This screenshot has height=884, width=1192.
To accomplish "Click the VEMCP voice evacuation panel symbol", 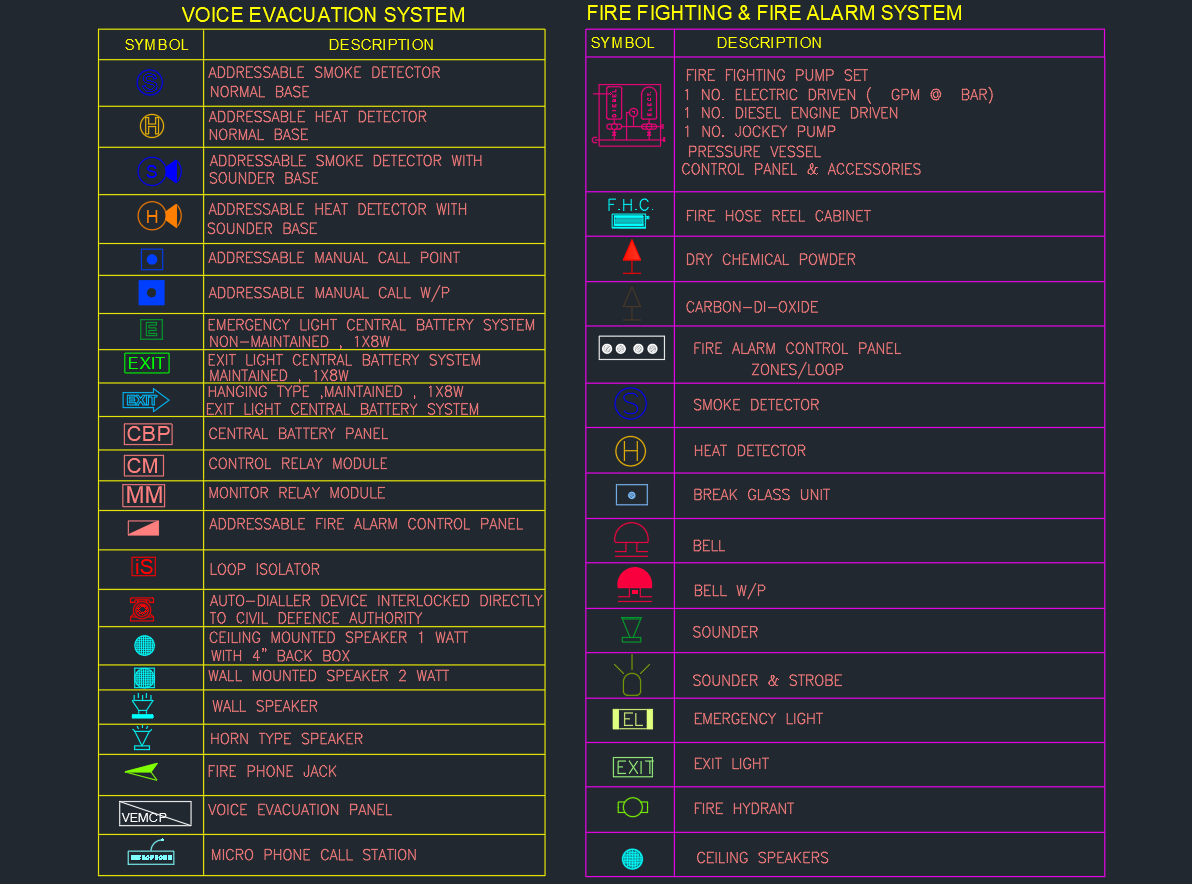I will (154, 814).
